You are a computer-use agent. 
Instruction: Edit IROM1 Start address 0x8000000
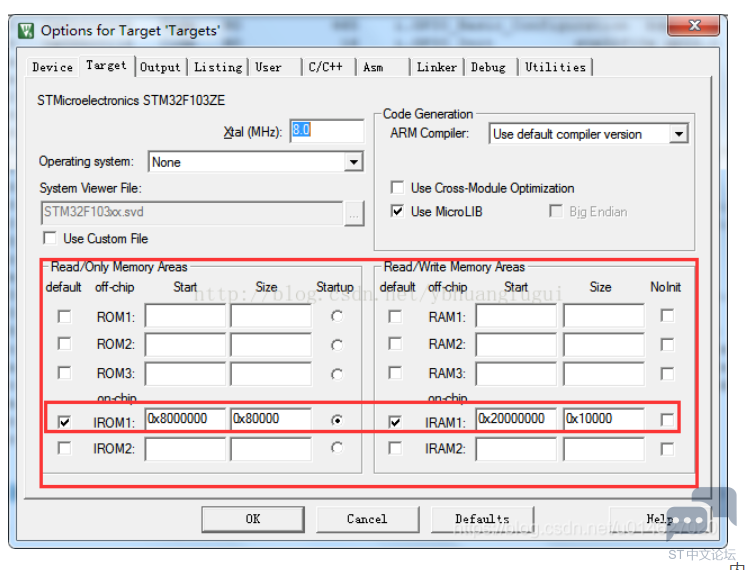pos(185,419)
